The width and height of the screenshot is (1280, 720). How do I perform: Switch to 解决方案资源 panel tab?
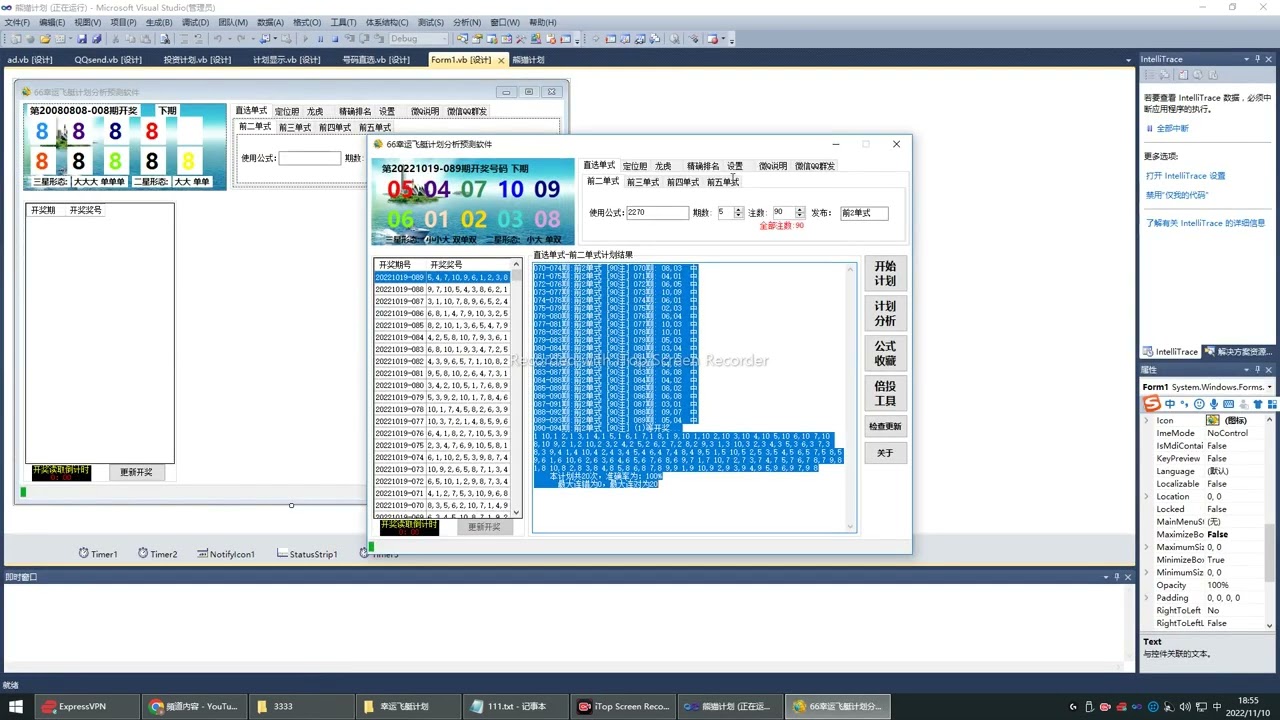click(1238, 352)
